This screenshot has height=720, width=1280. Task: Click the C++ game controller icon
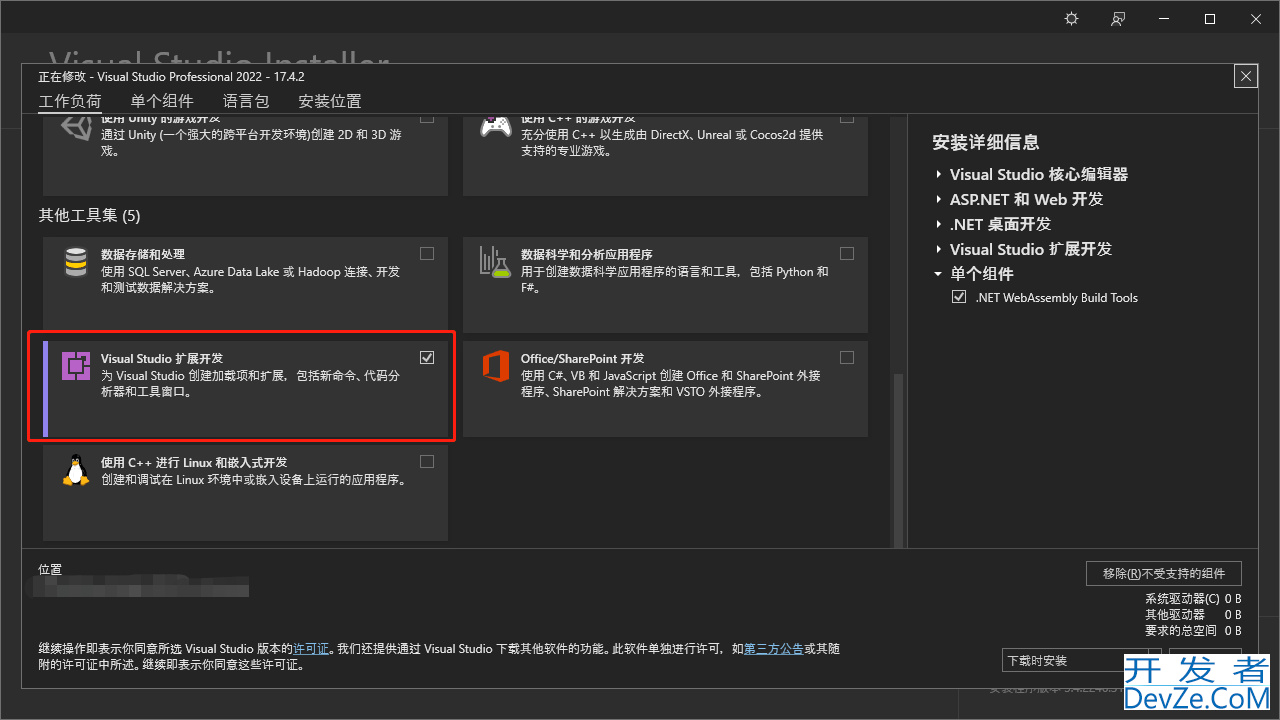click(496, 128)
